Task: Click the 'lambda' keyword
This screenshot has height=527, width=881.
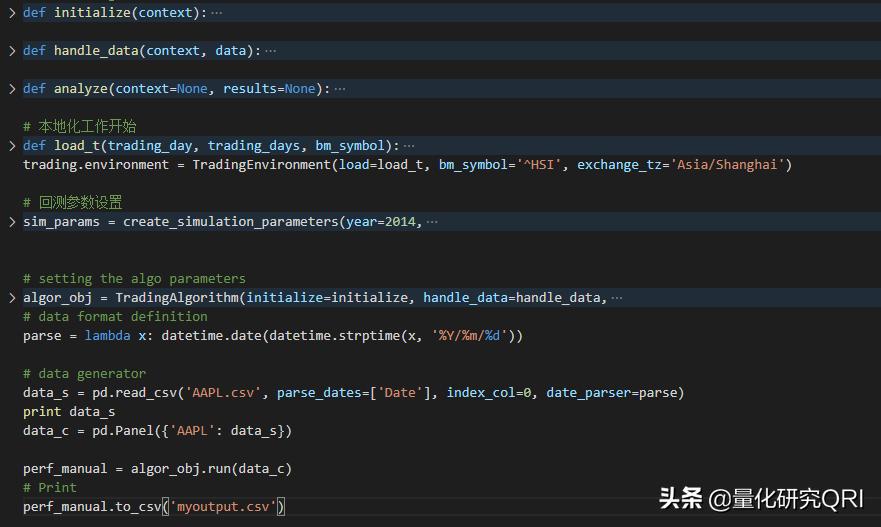Action: (x=107, y=335)
